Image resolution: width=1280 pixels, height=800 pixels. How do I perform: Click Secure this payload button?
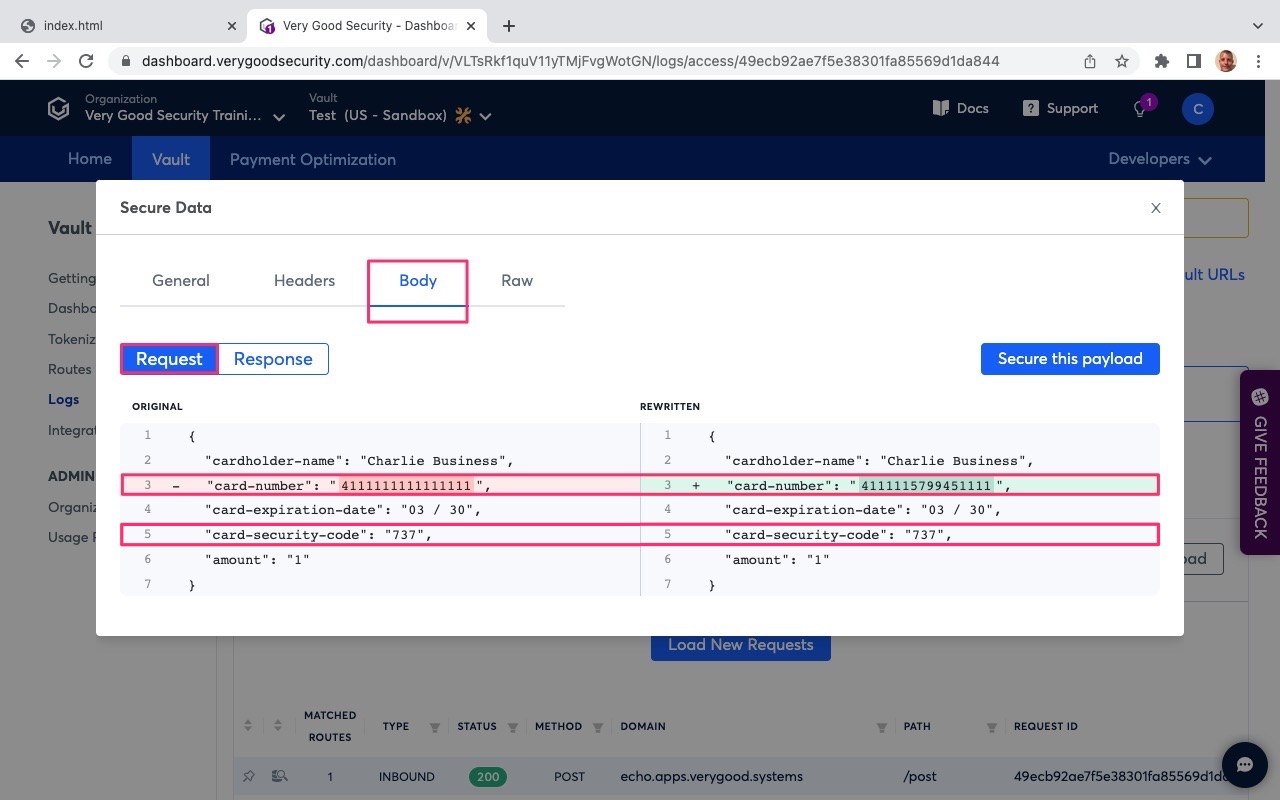[1070, 359]
